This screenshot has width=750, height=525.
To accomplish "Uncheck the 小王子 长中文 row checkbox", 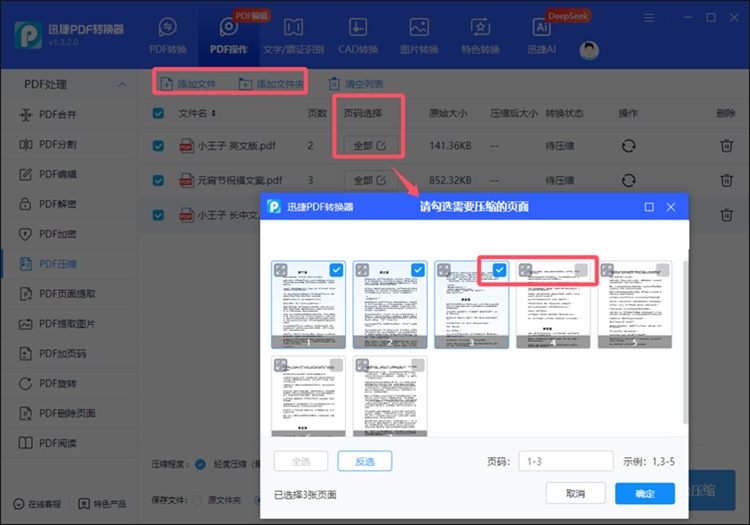I will (x=158, y=215).
